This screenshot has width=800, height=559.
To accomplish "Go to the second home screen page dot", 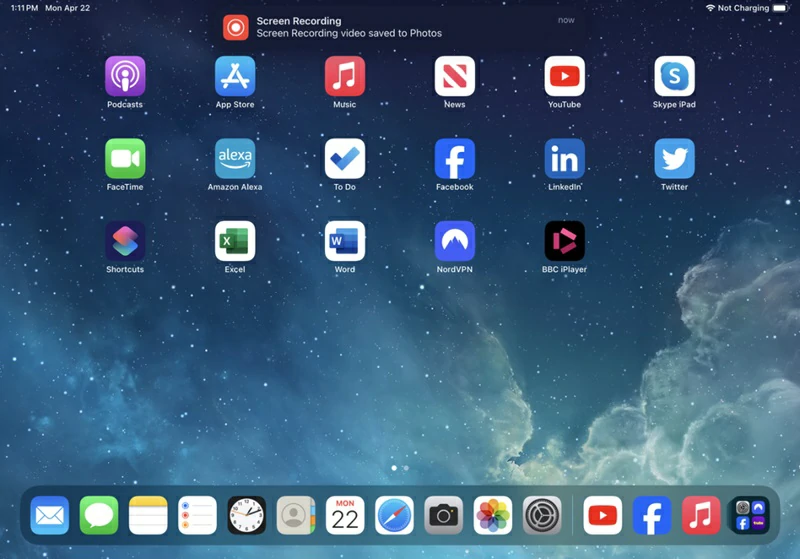I will (x=406, y=468).
